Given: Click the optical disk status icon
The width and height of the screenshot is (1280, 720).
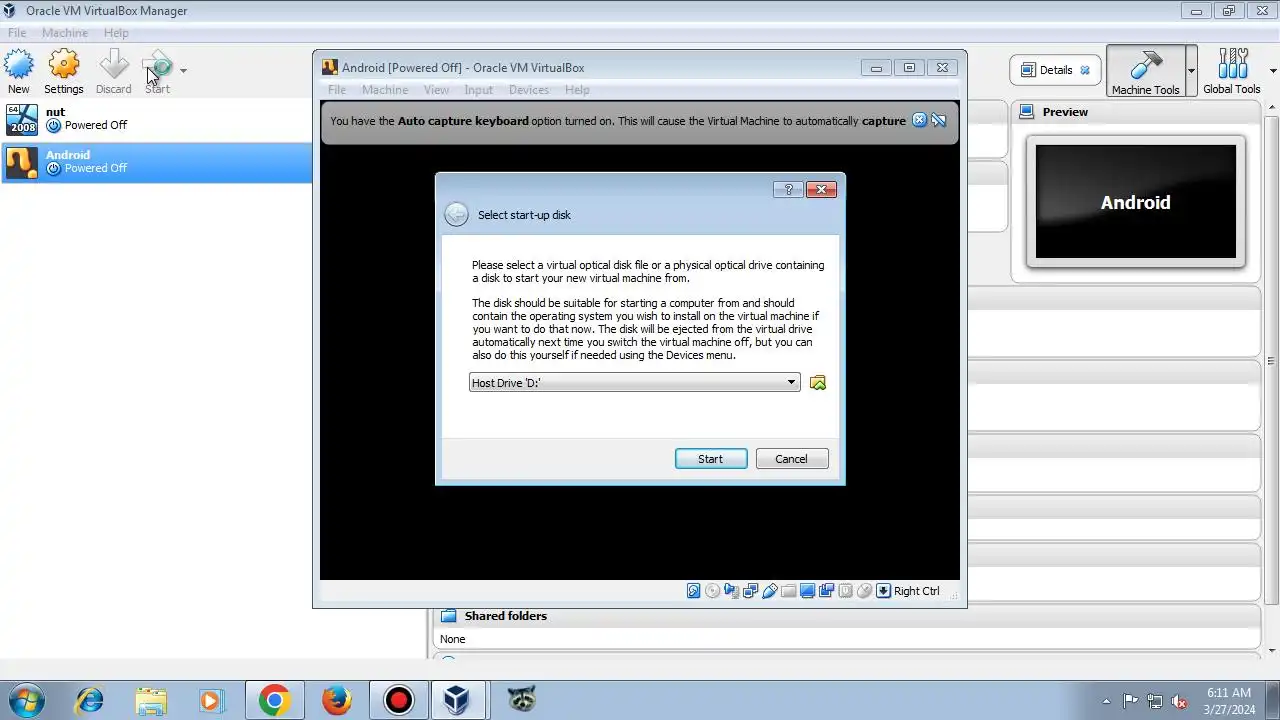Looking at the screenshot, I should pos(712,591).
